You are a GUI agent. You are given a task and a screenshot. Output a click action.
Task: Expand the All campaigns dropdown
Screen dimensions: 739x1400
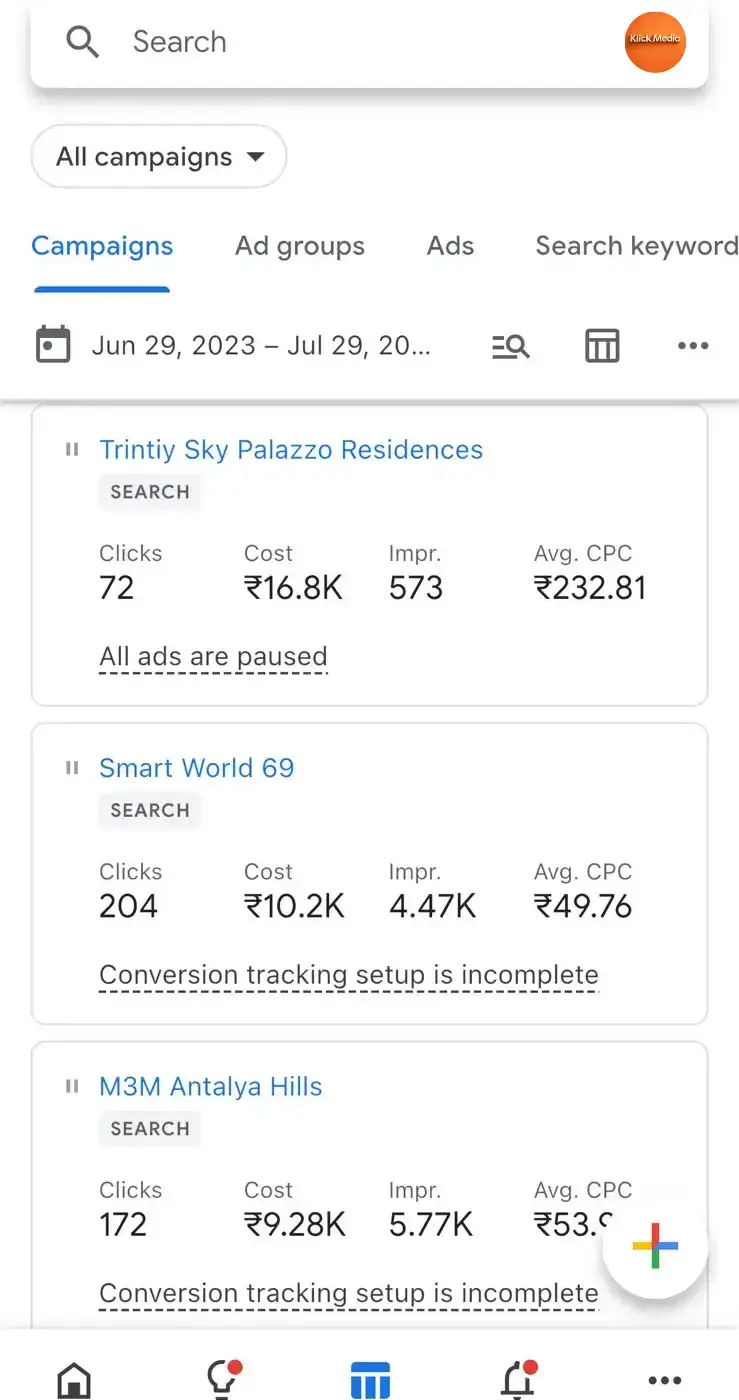pos(159,156)
